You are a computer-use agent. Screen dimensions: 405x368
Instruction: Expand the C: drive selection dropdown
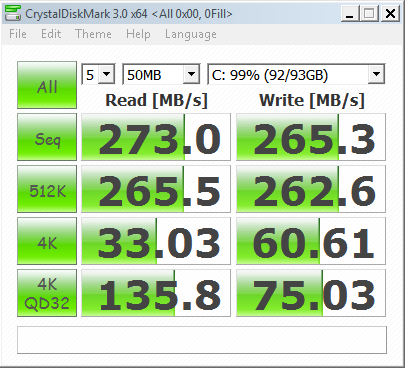point(376,74)
